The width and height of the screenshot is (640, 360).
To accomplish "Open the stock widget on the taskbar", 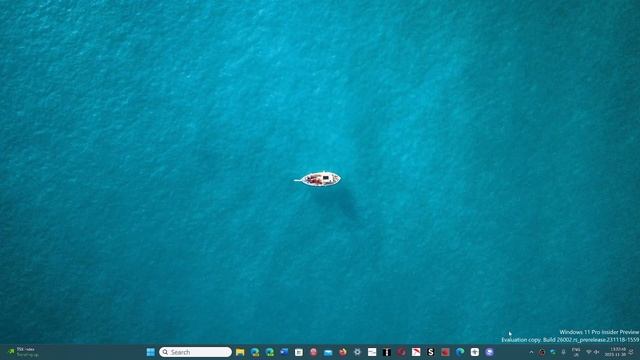I will coord(24,352).
